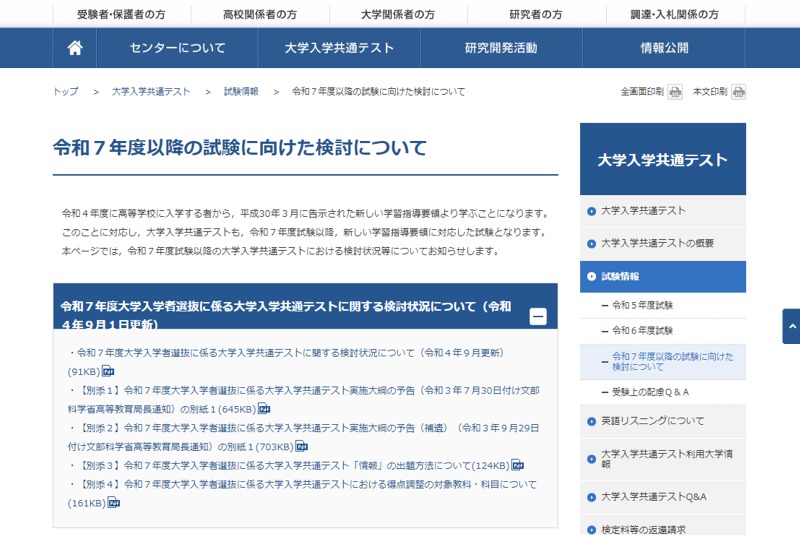The height and width of the screenshot is (535, 800).
Task: Open PDF icon next to (703KB)
Action: click(x=302, y=446)
